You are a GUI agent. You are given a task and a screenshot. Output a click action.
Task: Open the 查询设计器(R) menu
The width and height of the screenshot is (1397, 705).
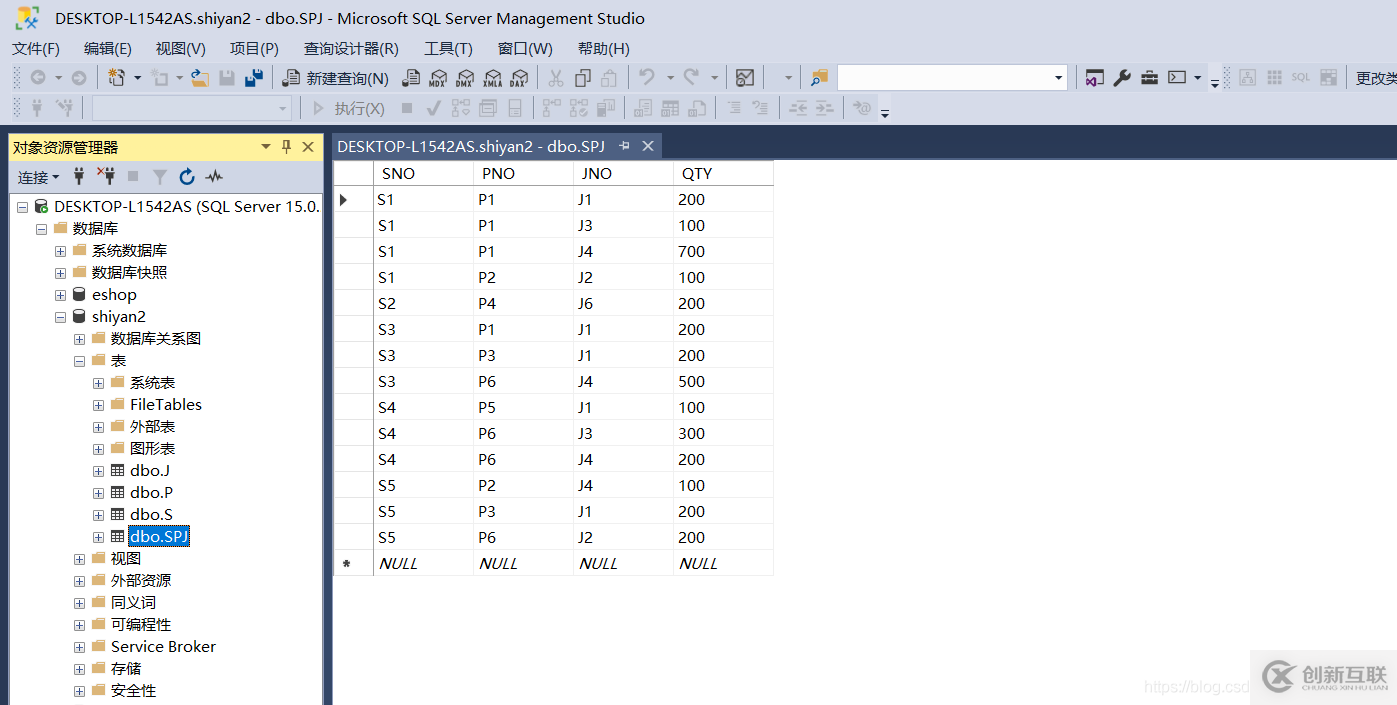tap(351, 48)
